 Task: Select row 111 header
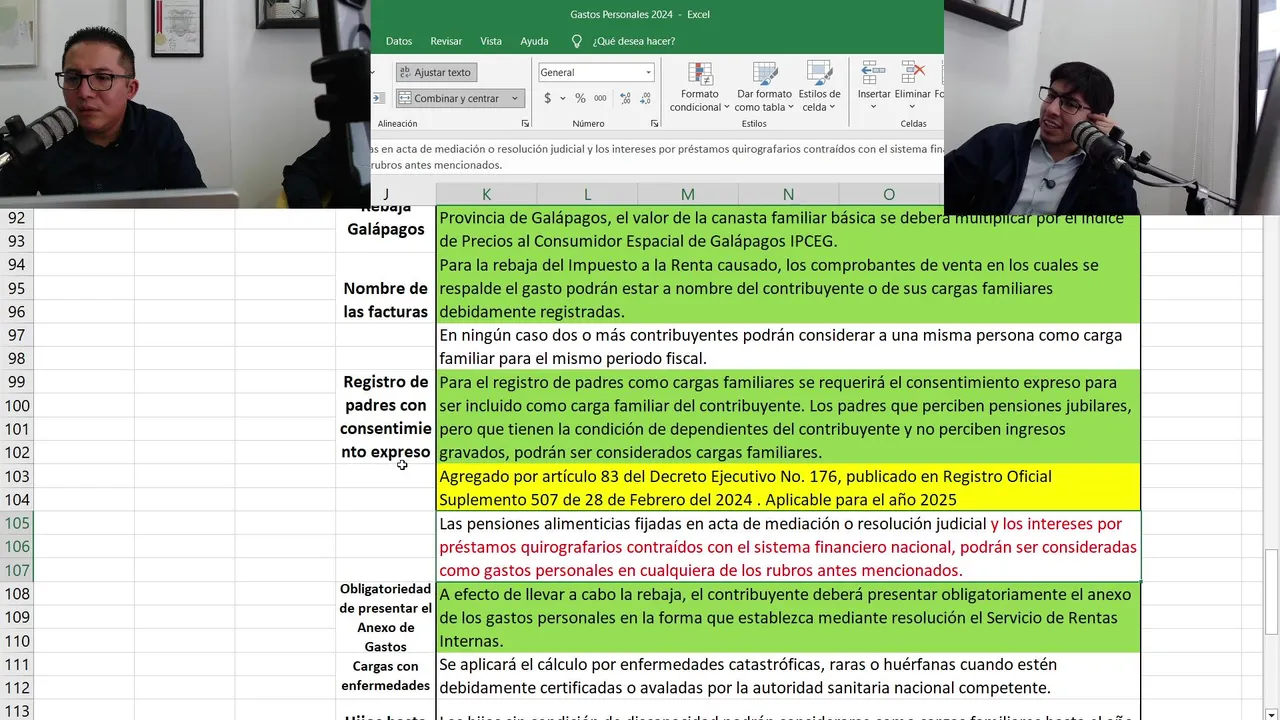pyautogui.click(x=16, y=665)
